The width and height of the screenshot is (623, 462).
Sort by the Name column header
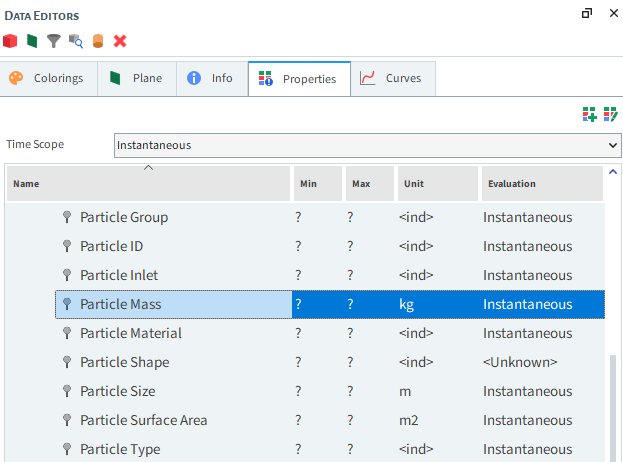[x=148, y=184]
